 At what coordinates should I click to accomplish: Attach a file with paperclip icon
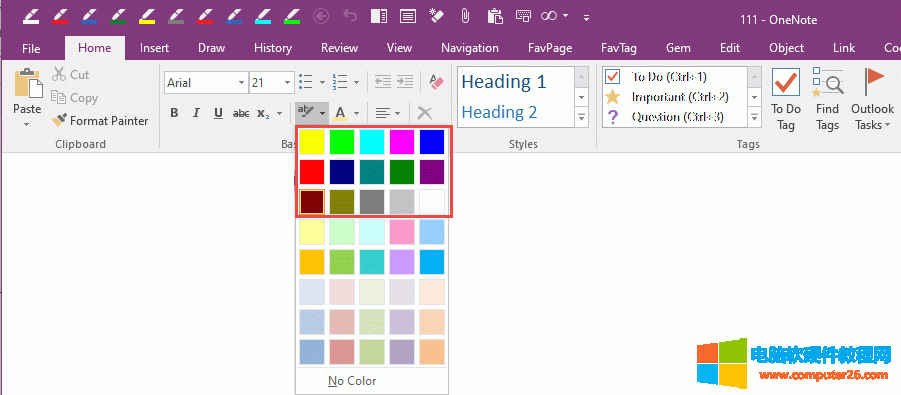(465, 16)
